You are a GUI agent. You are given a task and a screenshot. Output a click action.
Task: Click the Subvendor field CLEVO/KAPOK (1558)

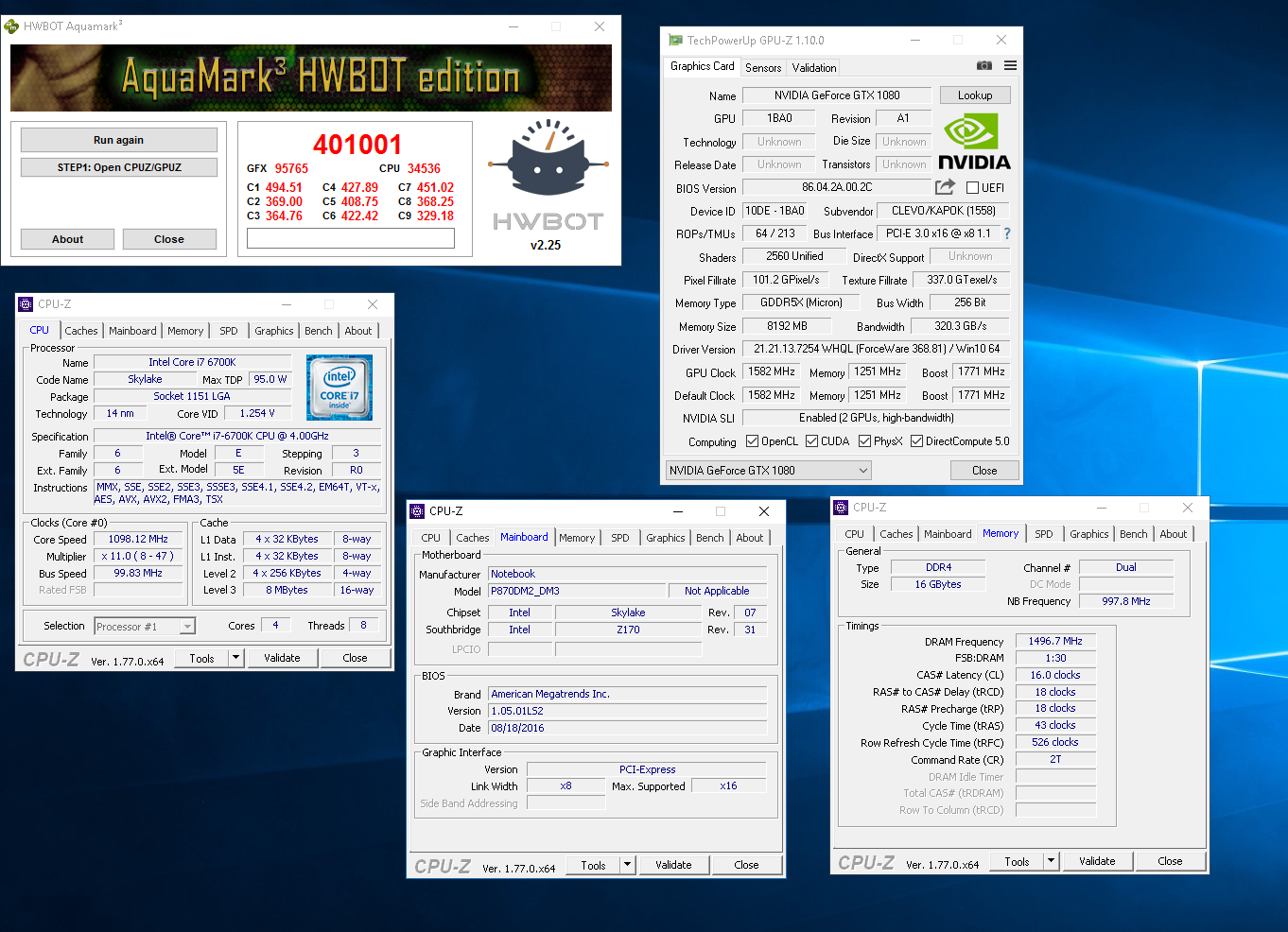click(944, 211)
